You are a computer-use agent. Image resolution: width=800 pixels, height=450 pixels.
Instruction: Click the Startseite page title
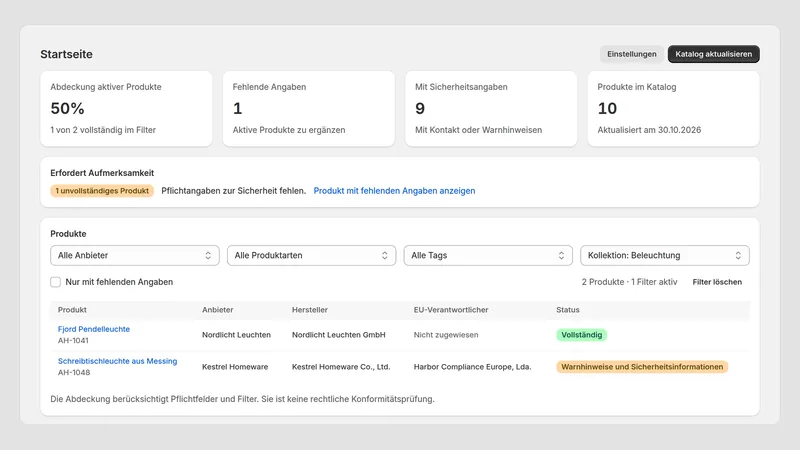tap(66, 54)
